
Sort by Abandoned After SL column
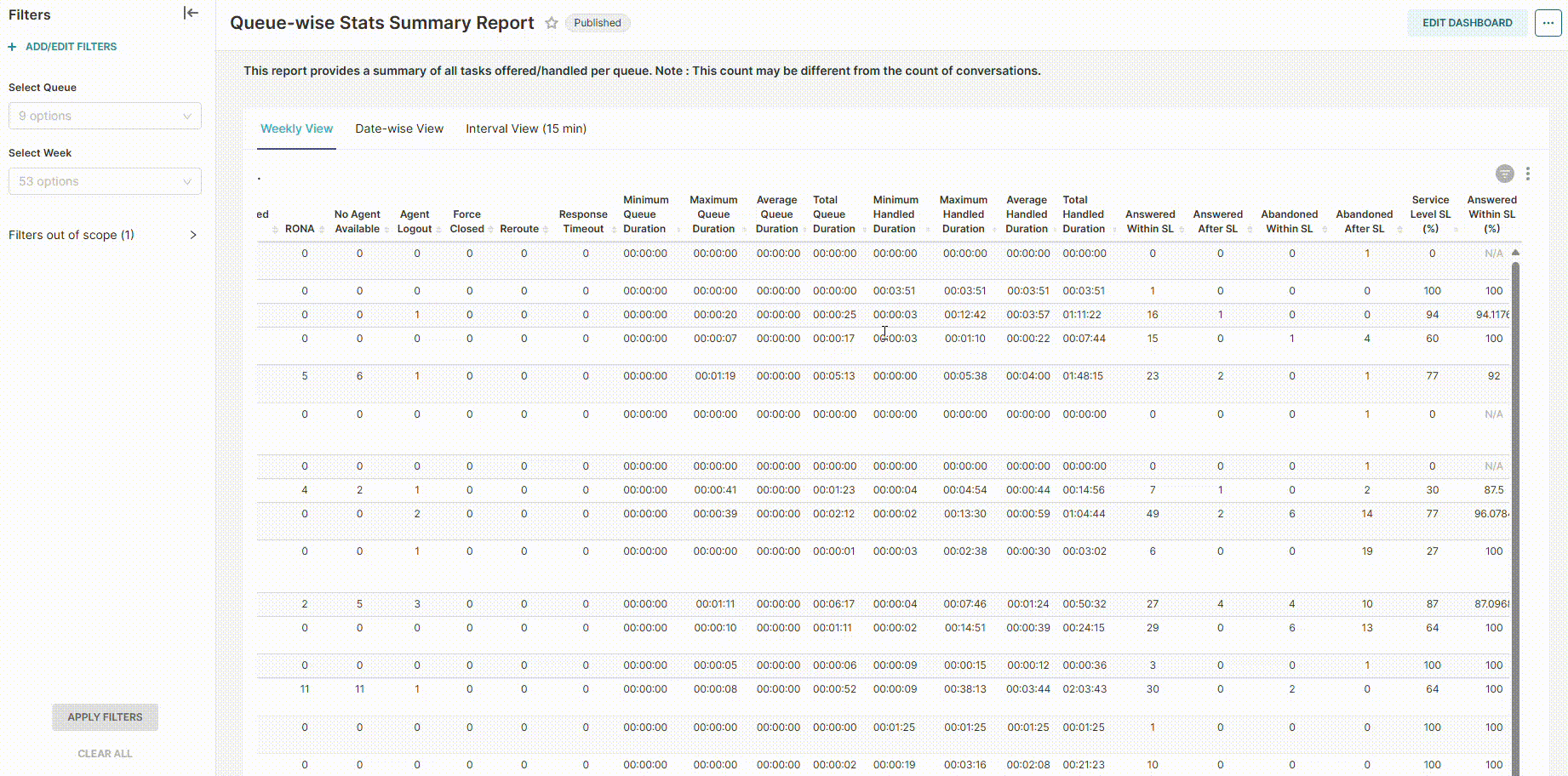click(x=1364, y=221)
